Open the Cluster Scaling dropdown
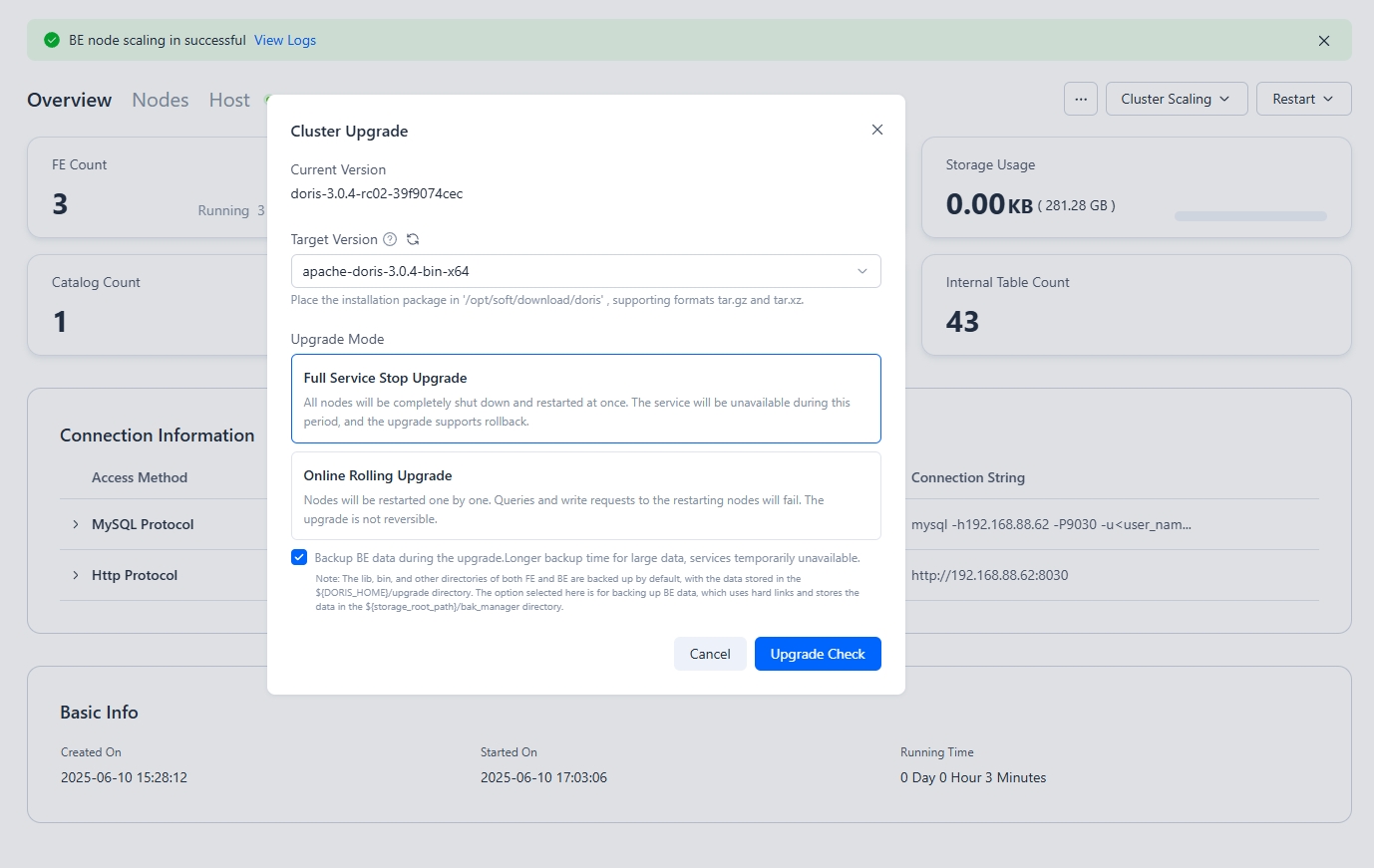Image resolution: width=1374 pixels, height=868 pixels. point(1176,99)
